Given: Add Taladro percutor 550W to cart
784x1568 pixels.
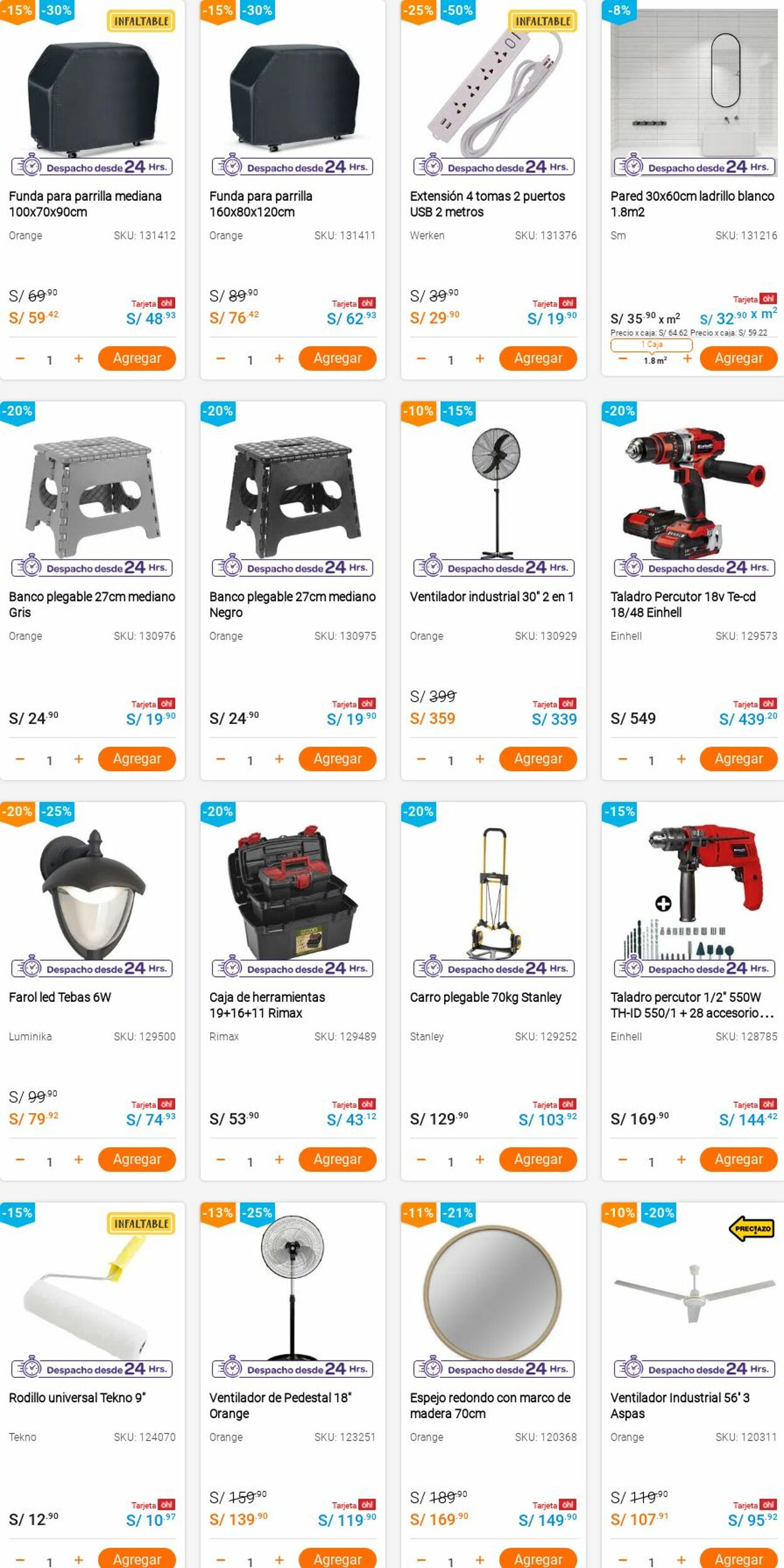Looking at the screenshot, I should [x=738, y=1159].
